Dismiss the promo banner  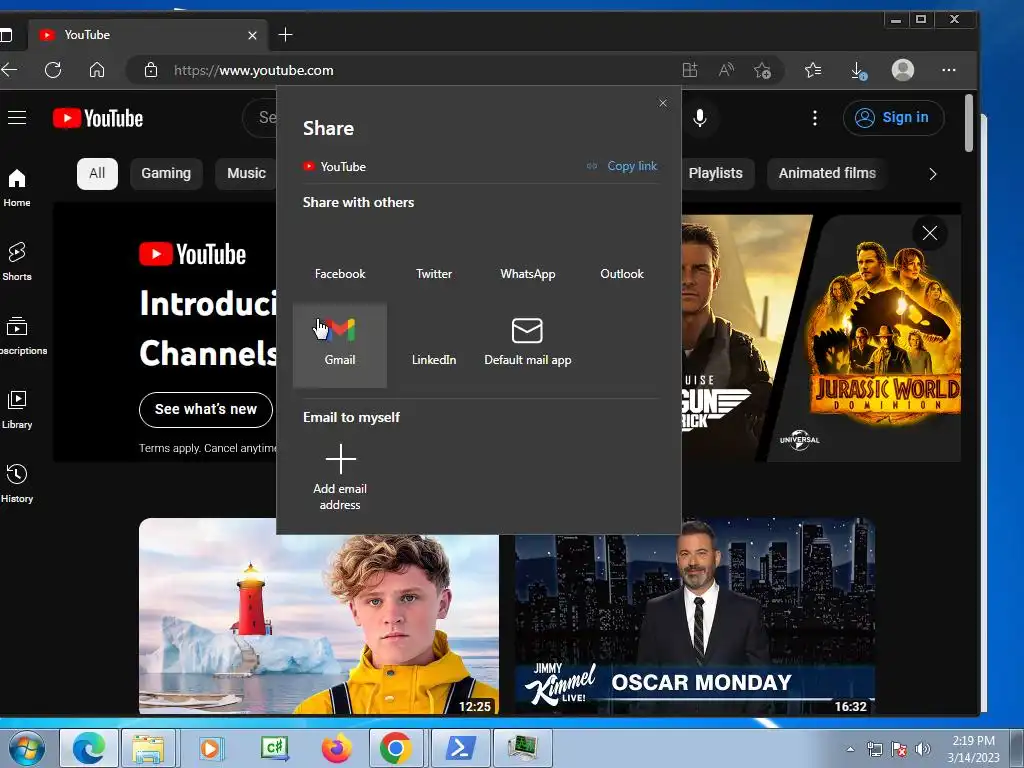(930, 233)
